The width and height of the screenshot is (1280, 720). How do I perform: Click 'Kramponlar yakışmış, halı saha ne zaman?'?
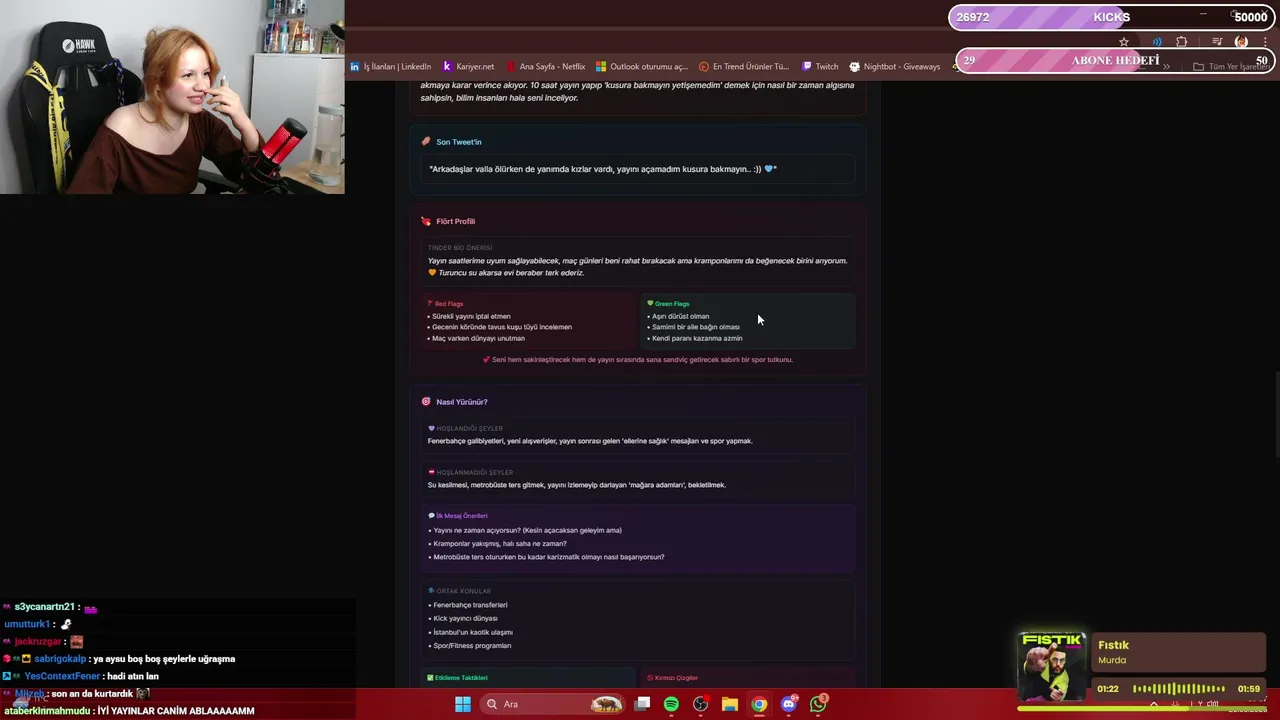[499, 544]
